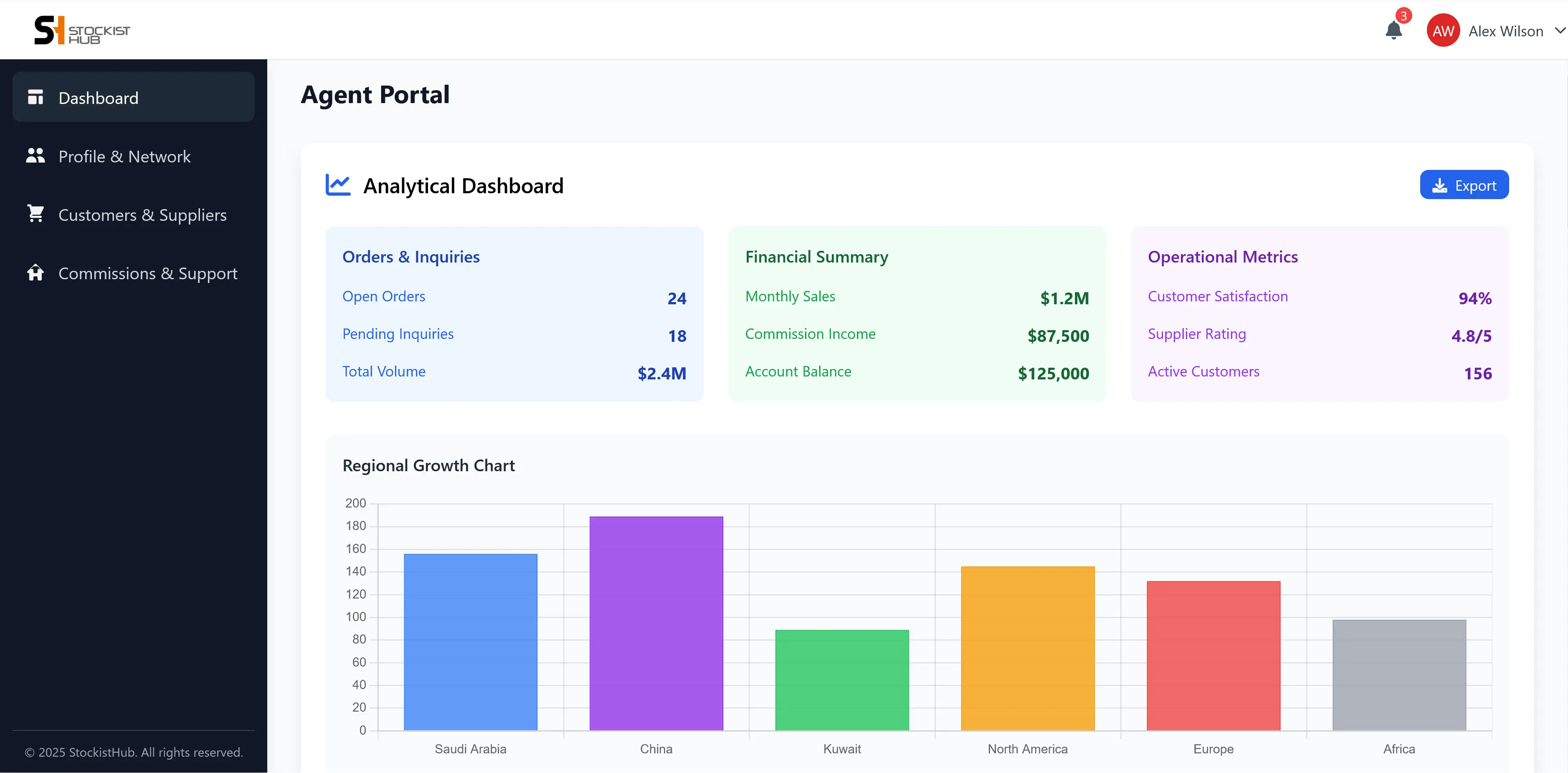The width and height of the screenshot is (1568, 773).
Task: Open the Alex Wilson account menu
Action: coord(1496,31)
